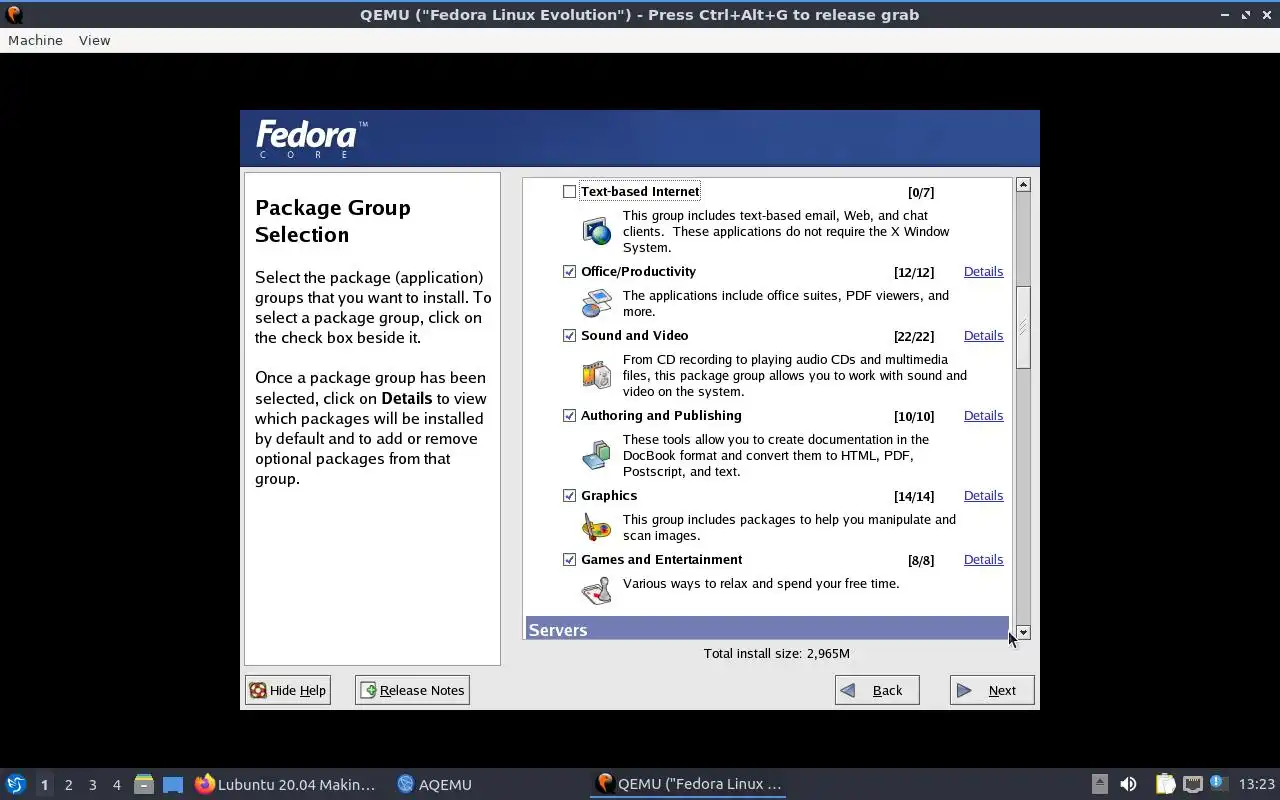Click the scrollbar down arrow
Screen dimensions: 1280x800
tap(1023, 632)
